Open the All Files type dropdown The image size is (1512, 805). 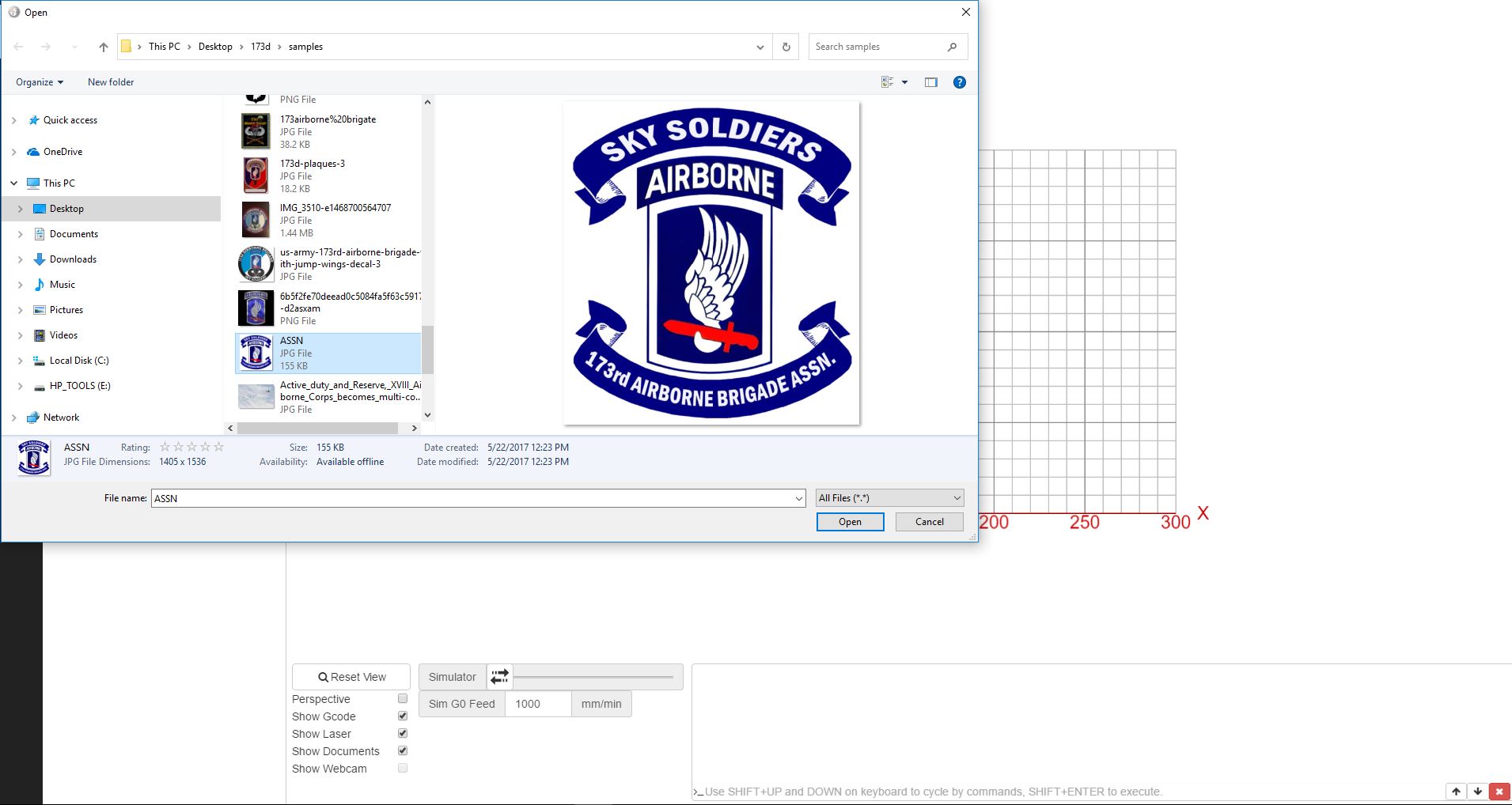coord(889,498)
